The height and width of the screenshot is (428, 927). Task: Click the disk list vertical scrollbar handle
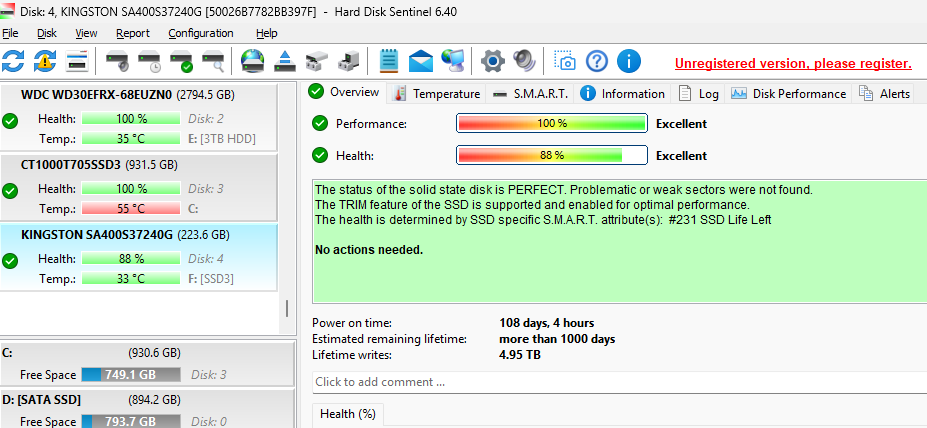[287, 309]
